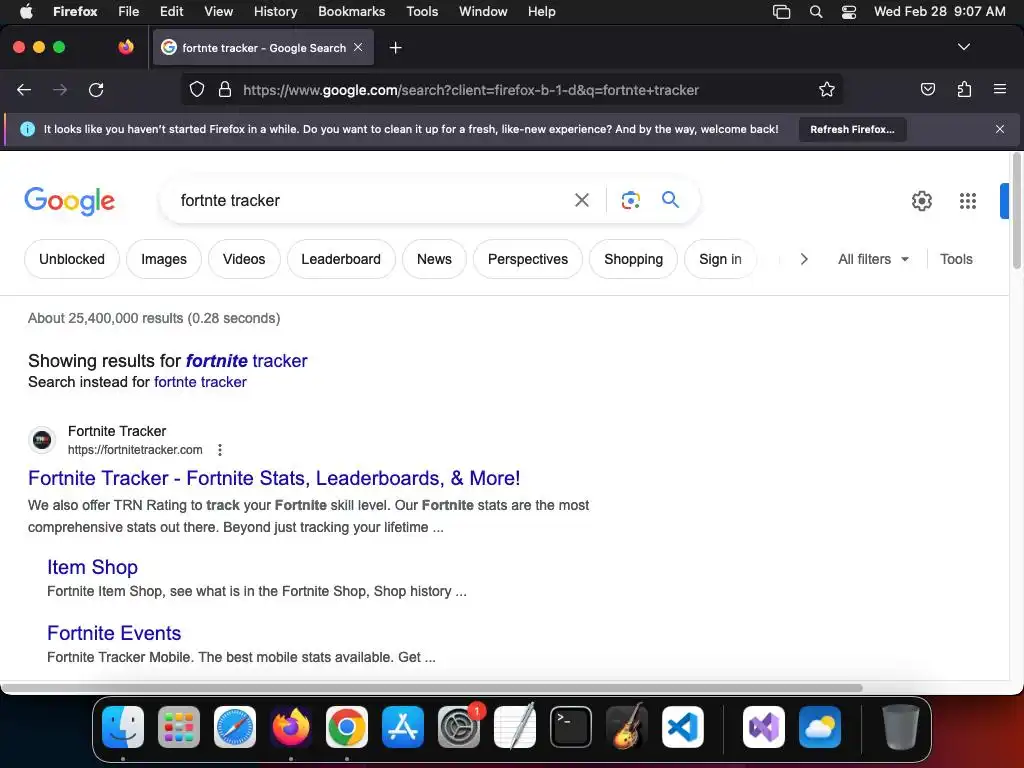The image size is (1024, 768).
Task: Open the Firefox extensions puzzle icon
Action: pos(964,89)
